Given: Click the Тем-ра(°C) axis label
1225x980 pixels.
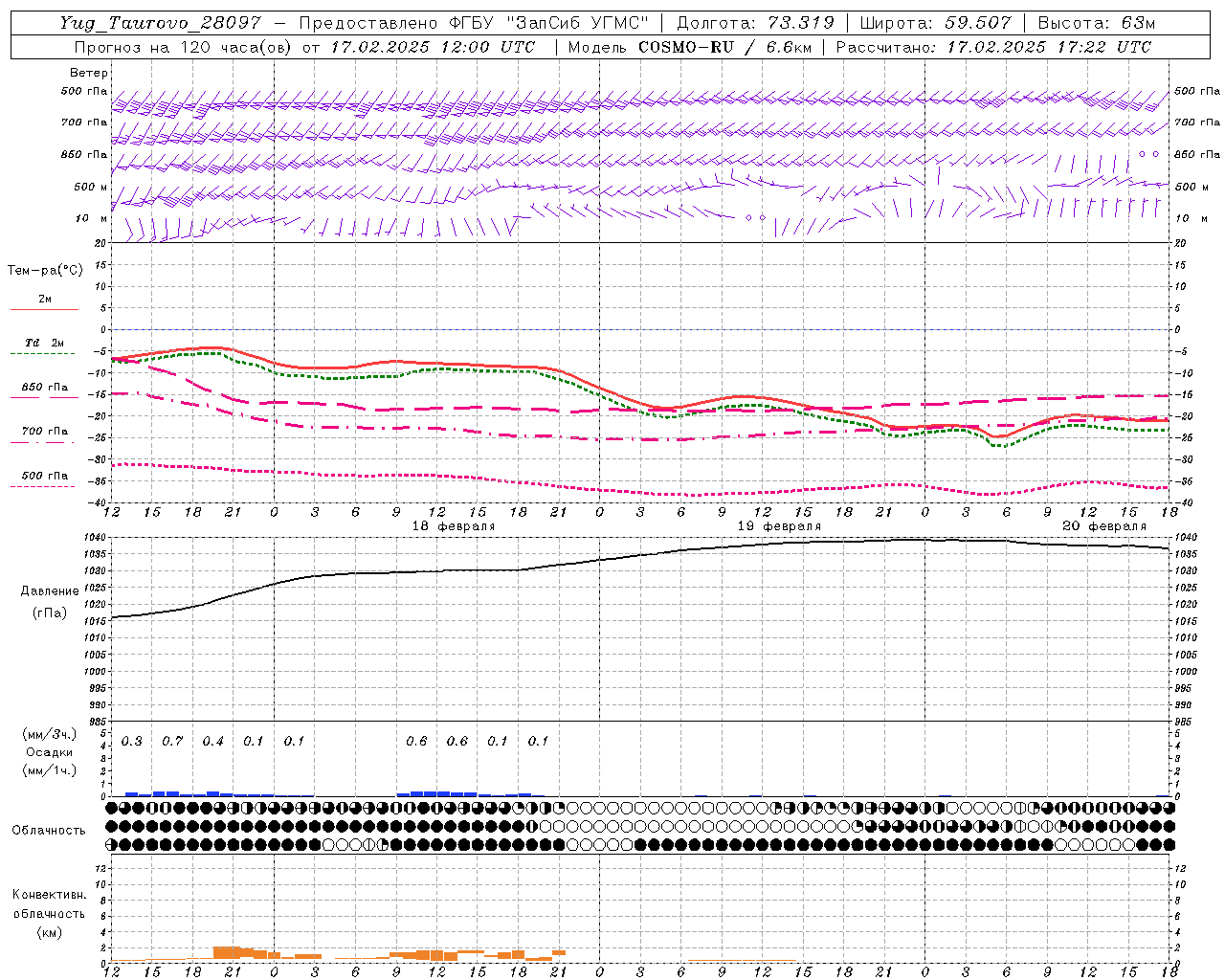Looking at the screenshot, I should [x=45, y=271].
